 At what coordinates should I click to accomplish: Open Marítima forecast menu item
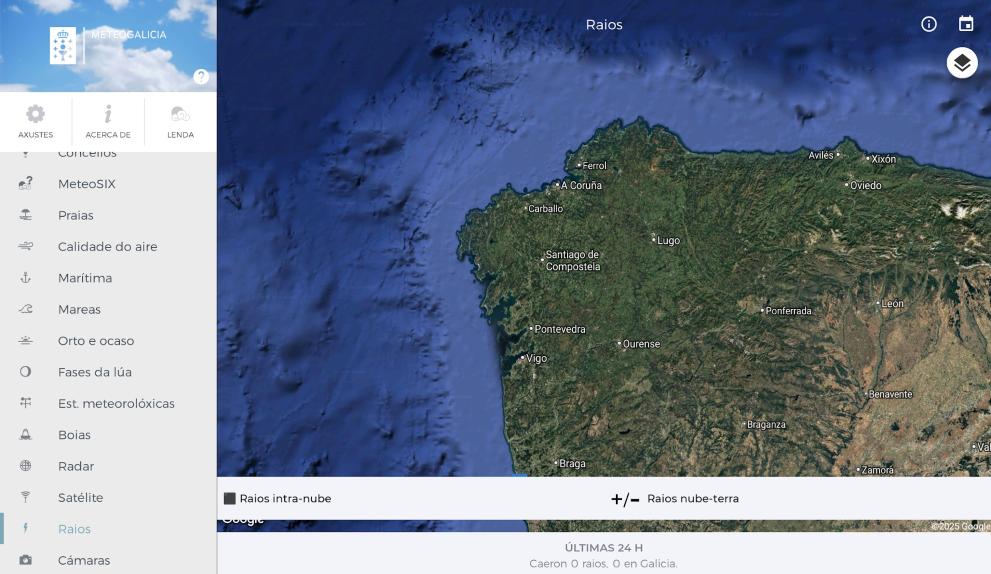pyautogui.click(x=108, y=278)
